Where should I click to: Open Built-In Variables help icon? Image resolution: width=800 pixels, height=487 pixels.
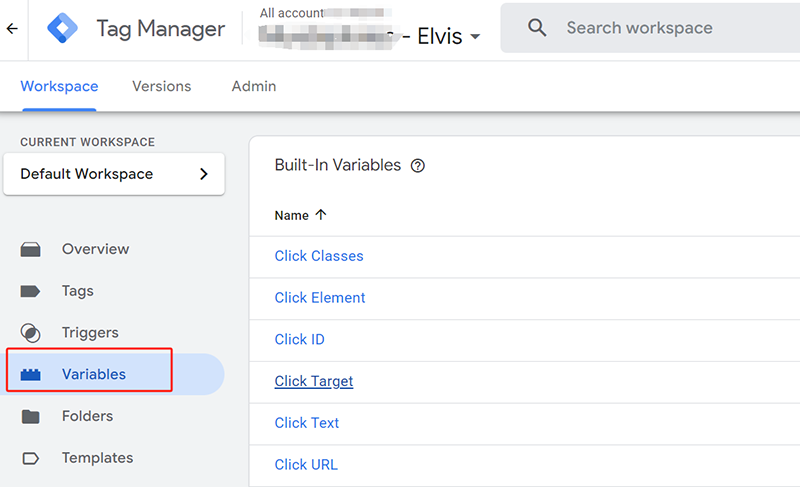click(418, 166)
